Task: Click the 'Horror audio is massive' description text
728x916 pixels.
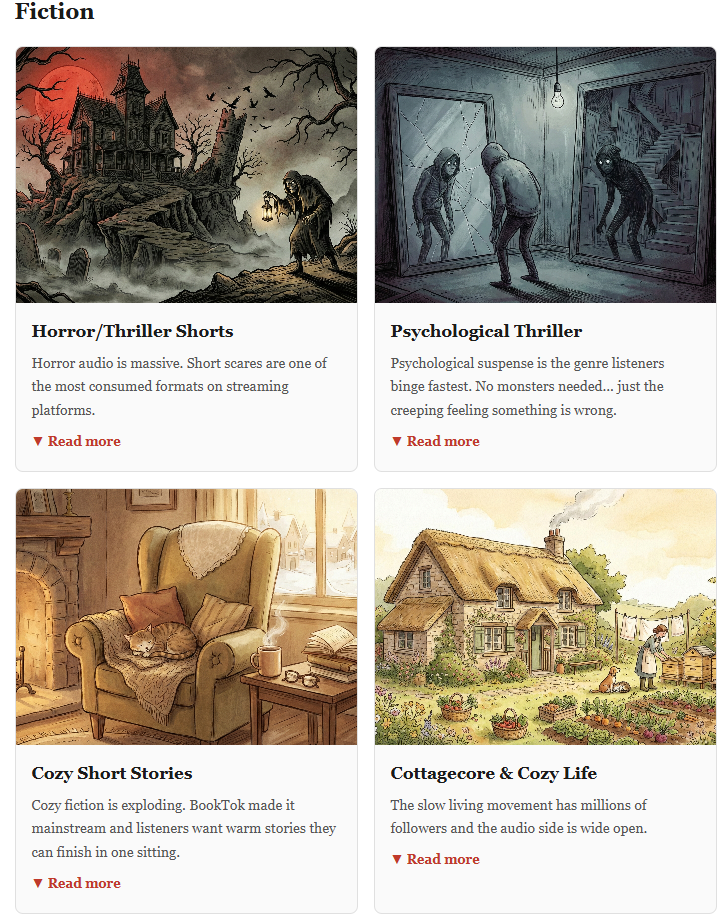Action: pos(179,386)
